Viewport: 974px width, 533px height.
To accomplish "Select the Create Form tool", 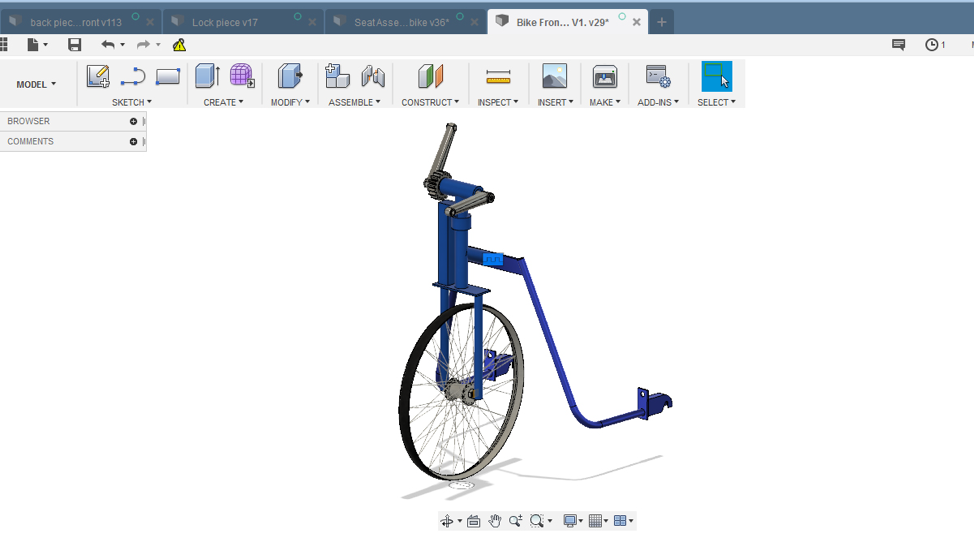I will 242,76.
